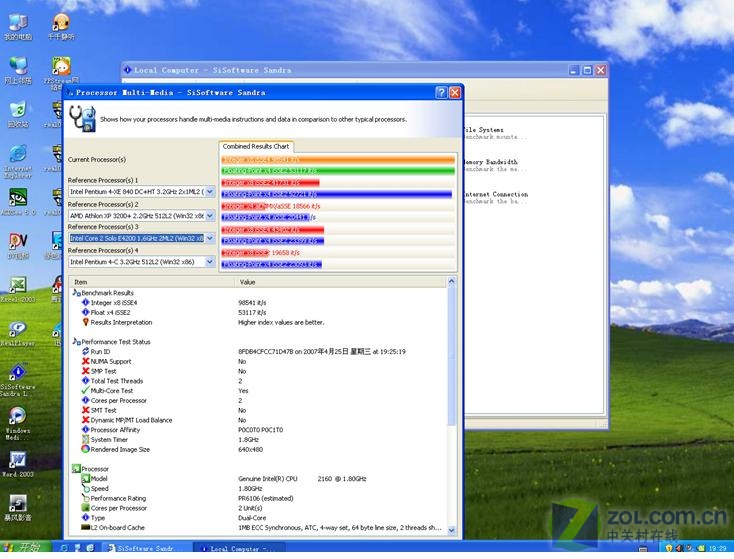Click the results list scroll down arrow

451,530
